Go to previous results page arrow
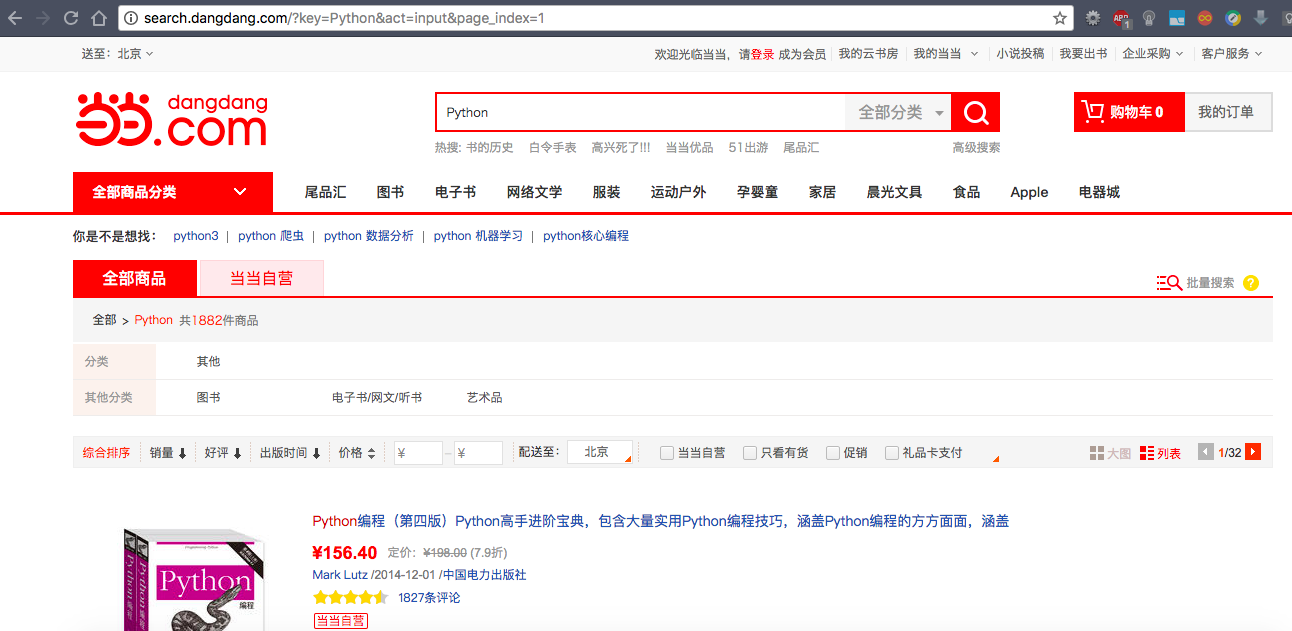 [x=1206, y=452]
